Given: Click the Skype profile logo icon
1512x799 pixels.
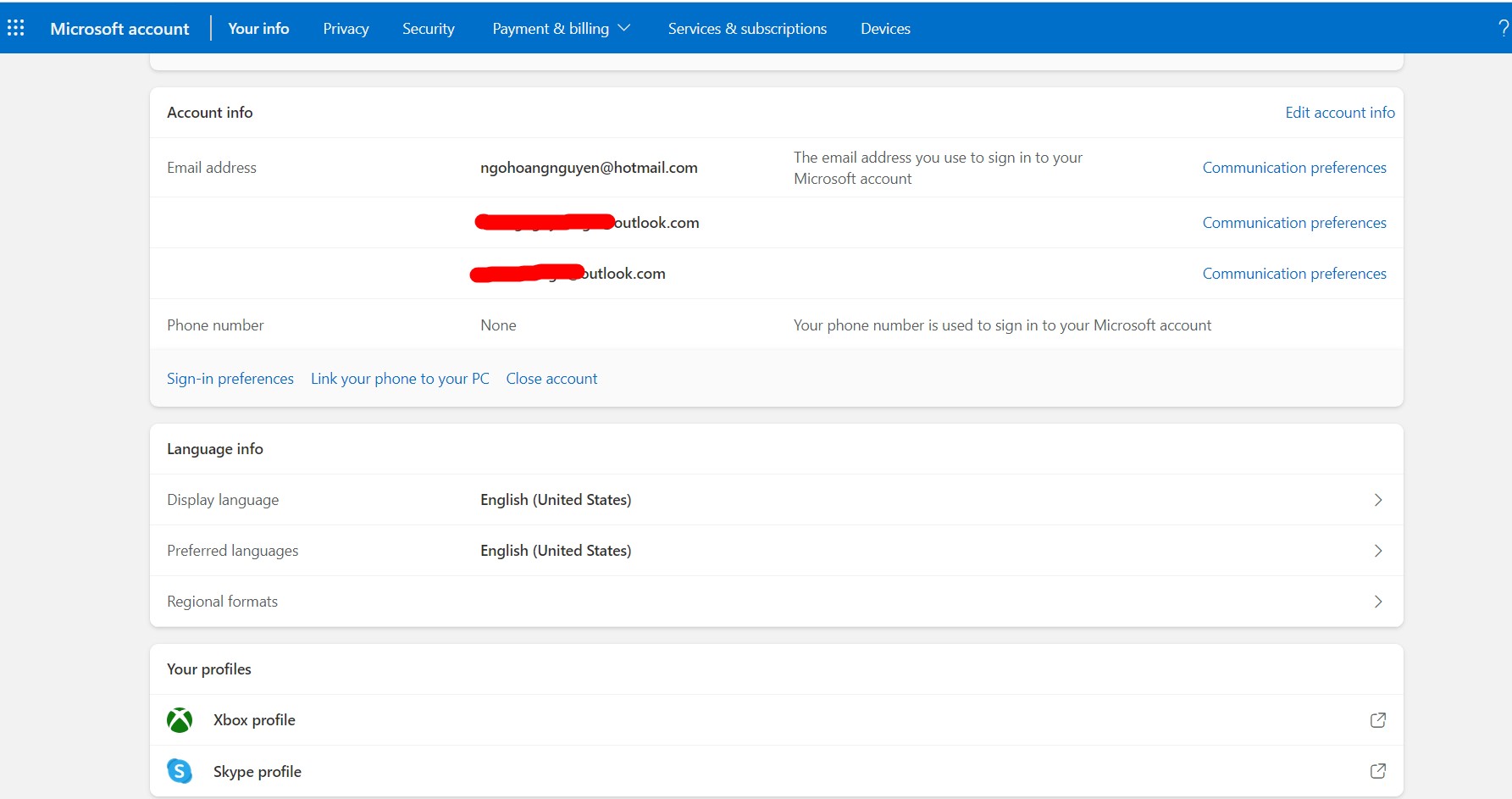Looking at the screenshot, I should [180, 771].
